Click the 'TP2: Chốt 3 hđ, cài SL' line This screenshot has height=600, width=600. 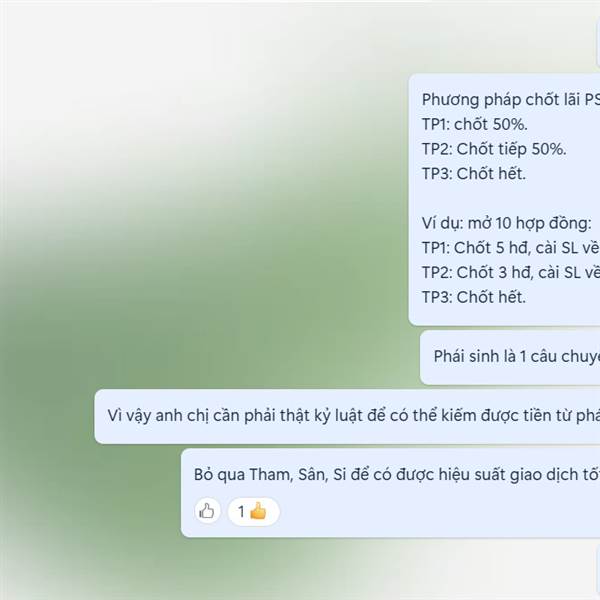(x=510, y=272)
